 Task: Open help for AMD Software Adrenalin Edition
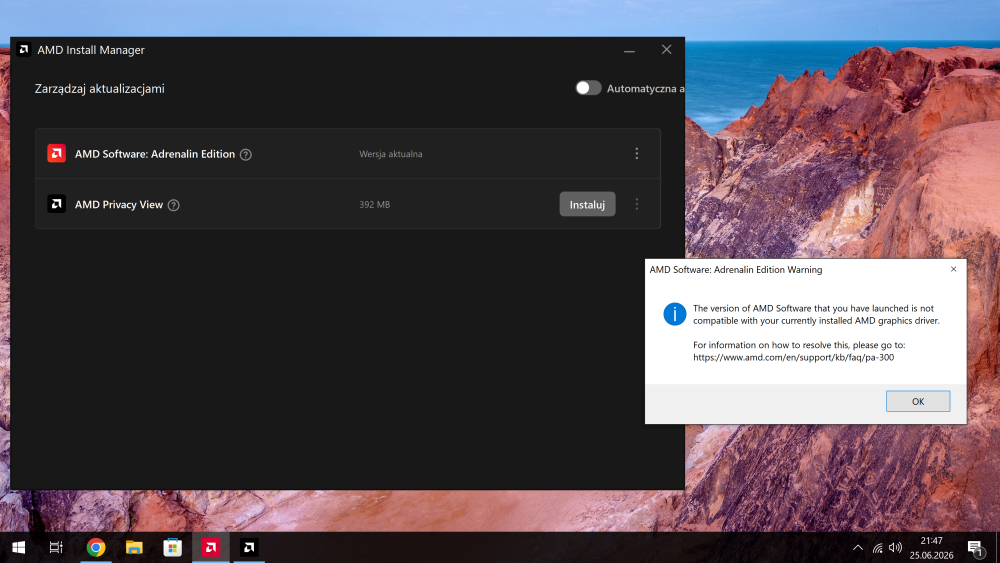[246, 154]
